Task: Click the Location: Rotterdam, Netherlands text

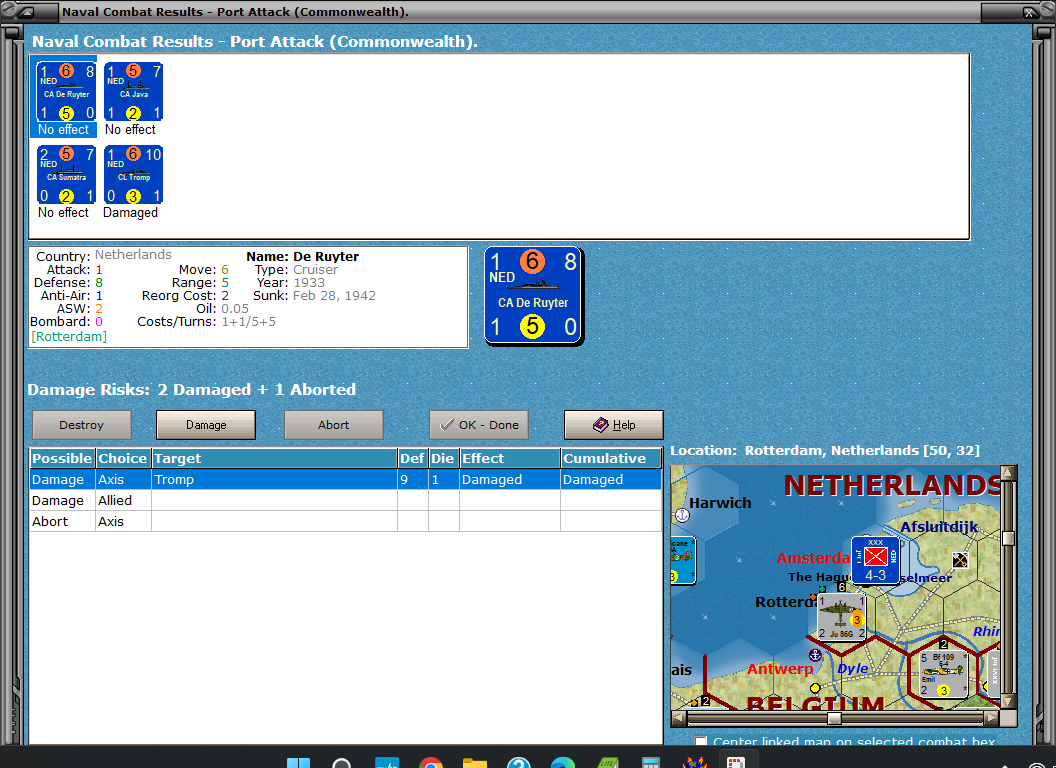Action: tap(825, 451)
